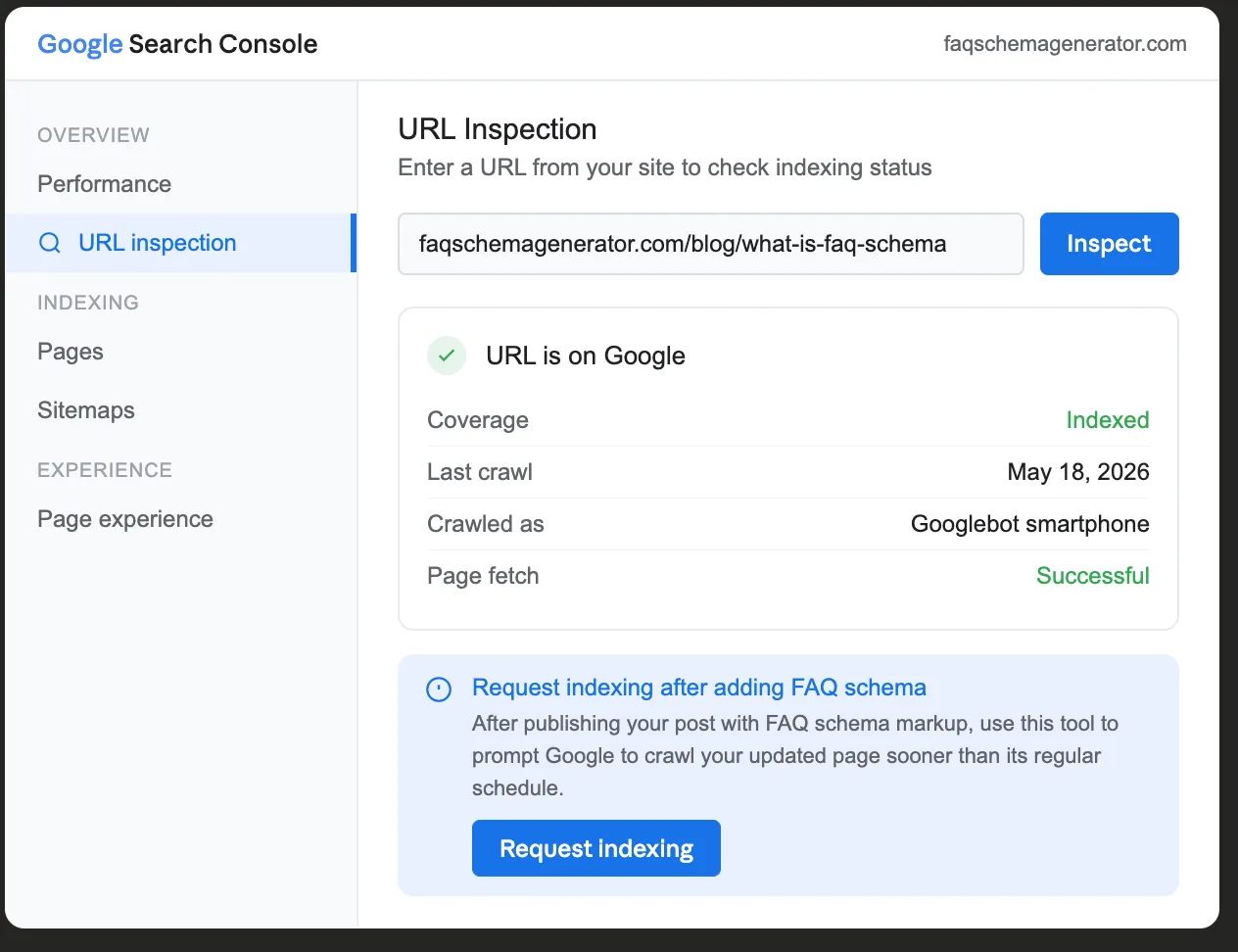The image size is (1238, 952).
Task: Click the 'Googlebot smartphone' value
Action: tap(1030, 524)
